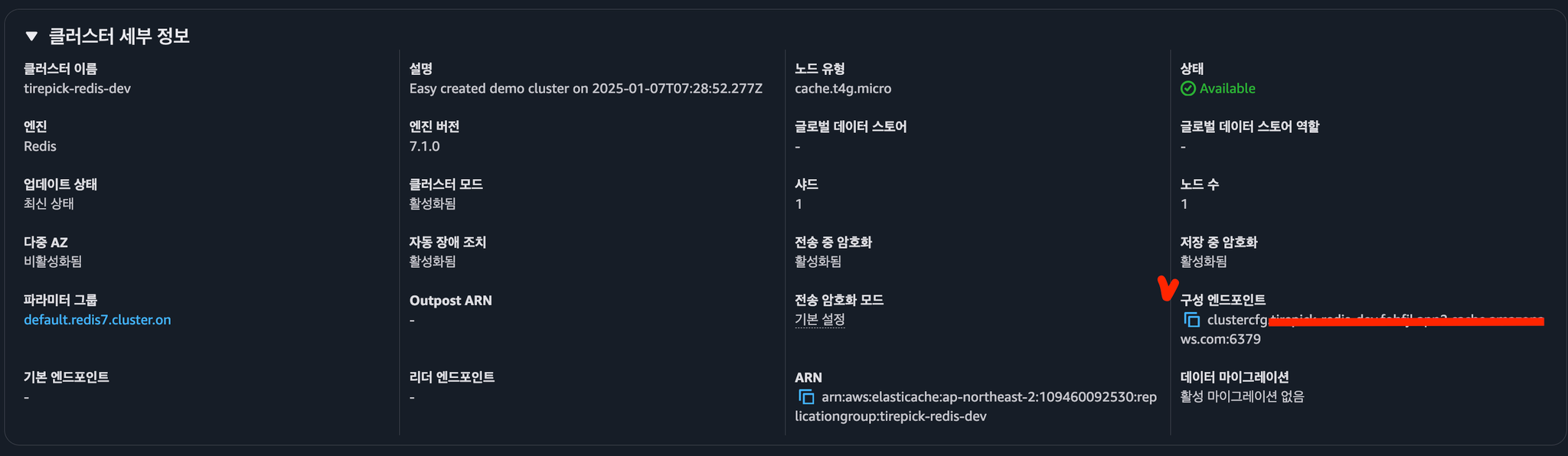The width and height of the screenshot is (1568, 456).
Task: Click the node type value cache.t4g.micro
Action: pos(843,89)
